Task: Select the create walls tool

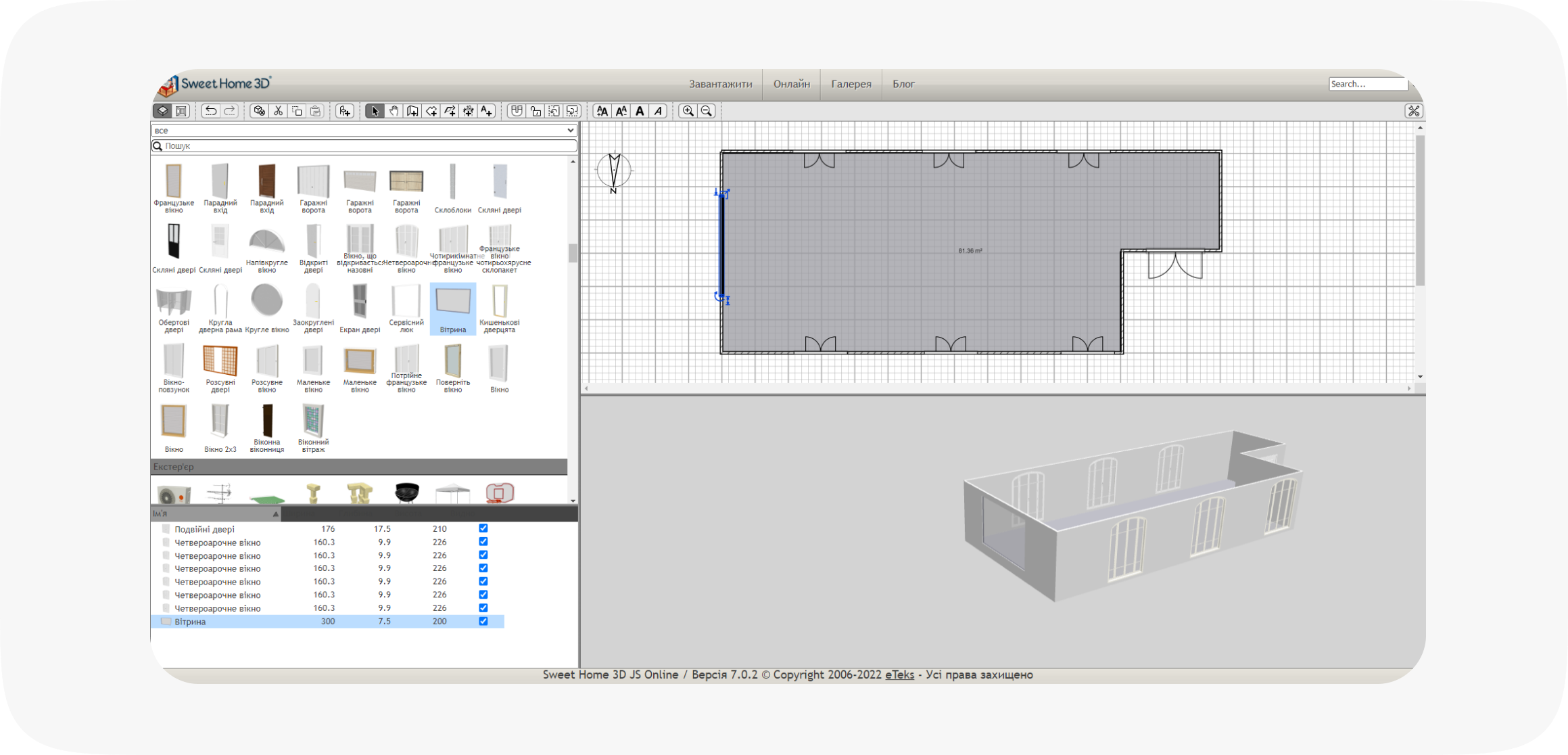Action: tap(412, 111)
